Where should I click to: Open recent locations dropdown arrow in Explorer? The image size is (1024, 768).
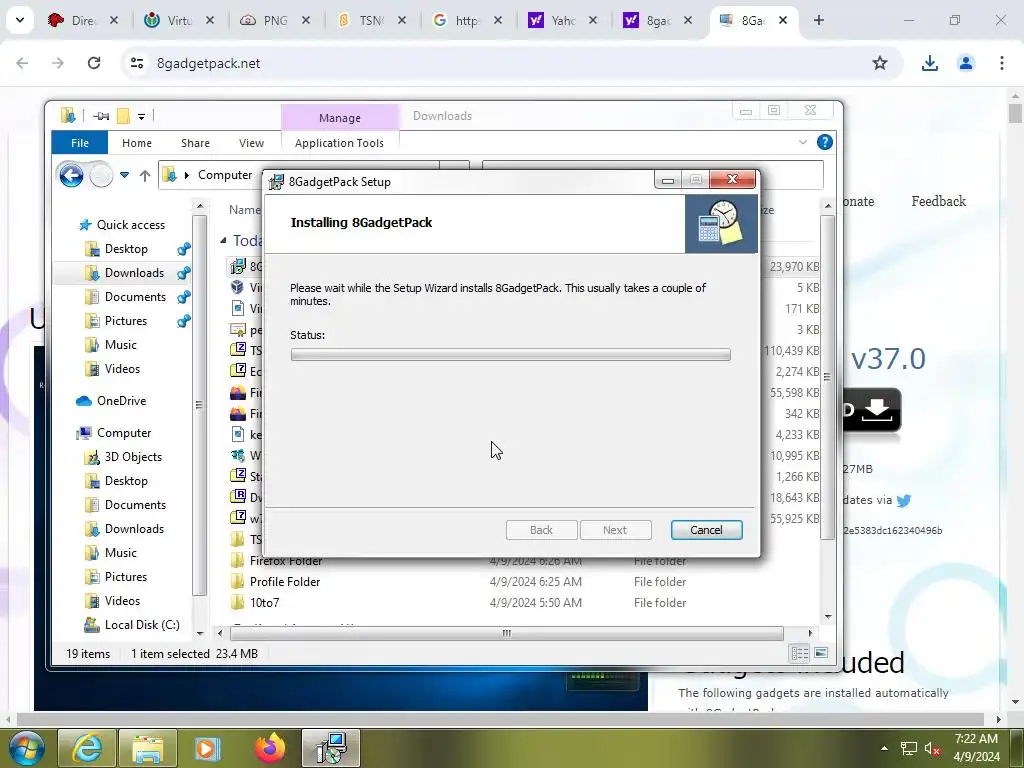tap(124, 175)
